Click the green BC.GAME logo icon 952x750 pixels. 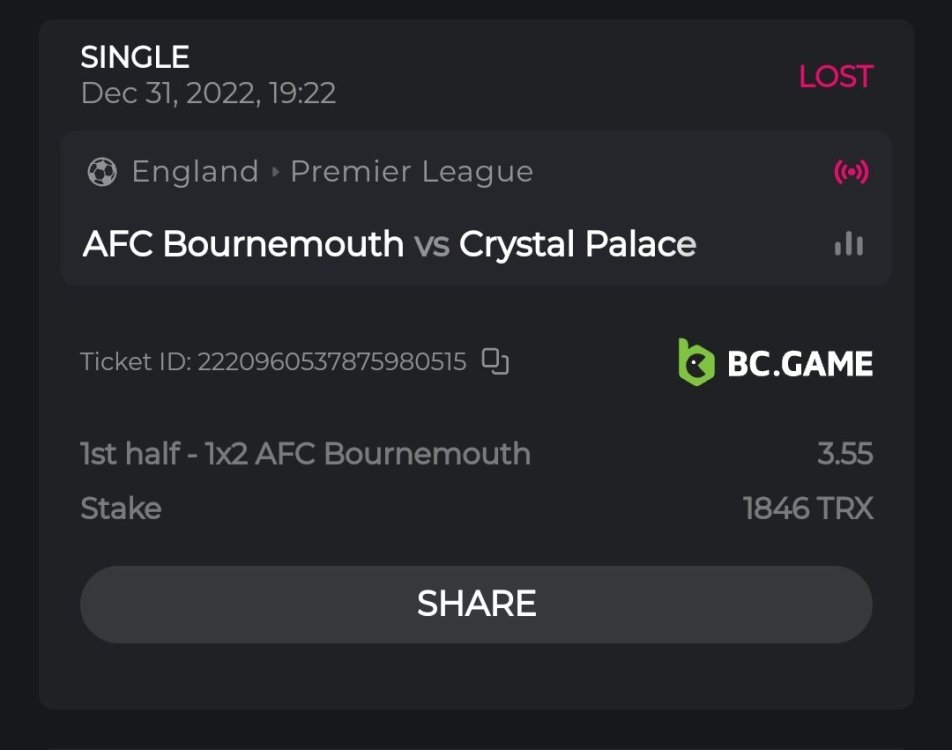(x=696, y=362)
